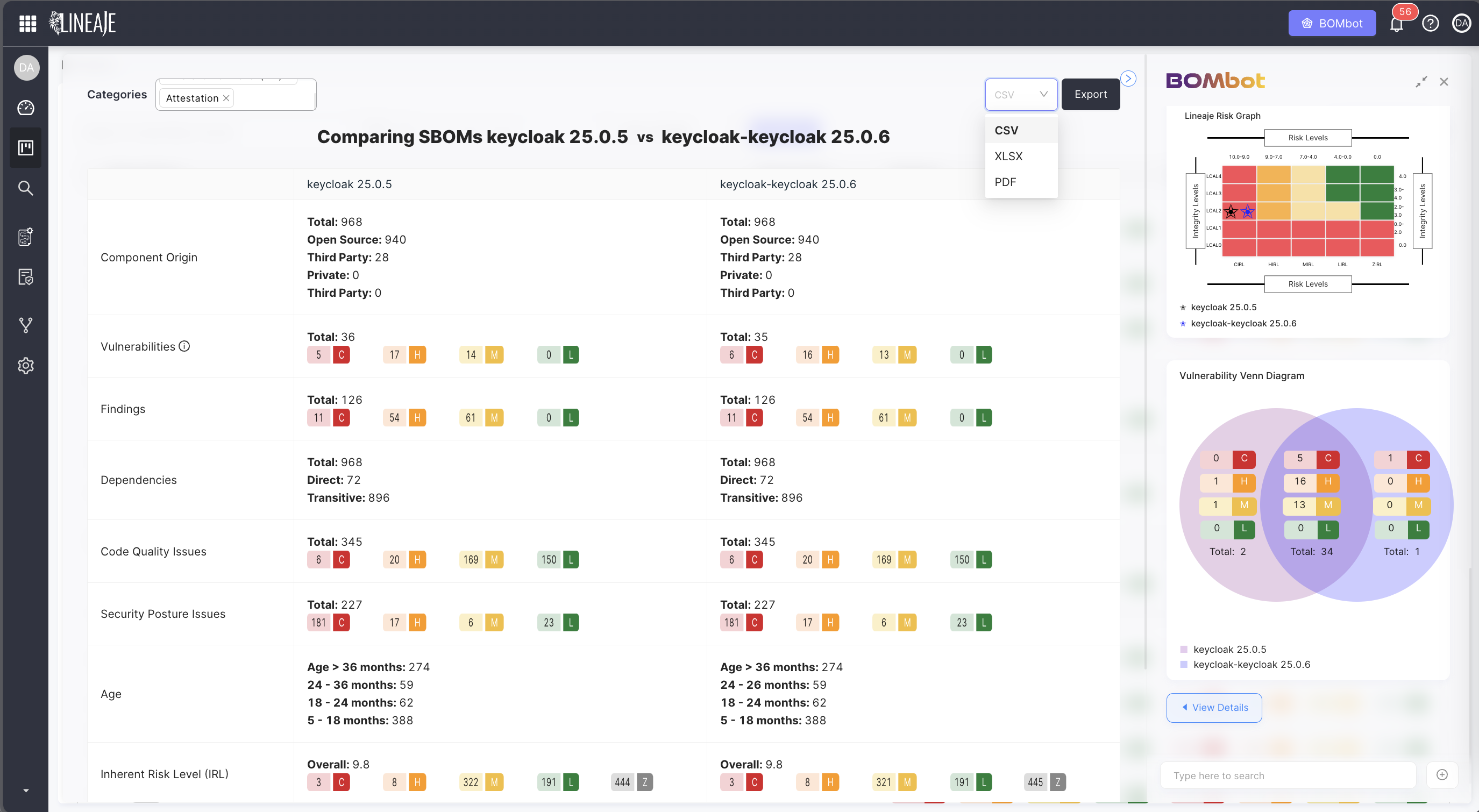Click the Dependencies row label

click(138, 480)
